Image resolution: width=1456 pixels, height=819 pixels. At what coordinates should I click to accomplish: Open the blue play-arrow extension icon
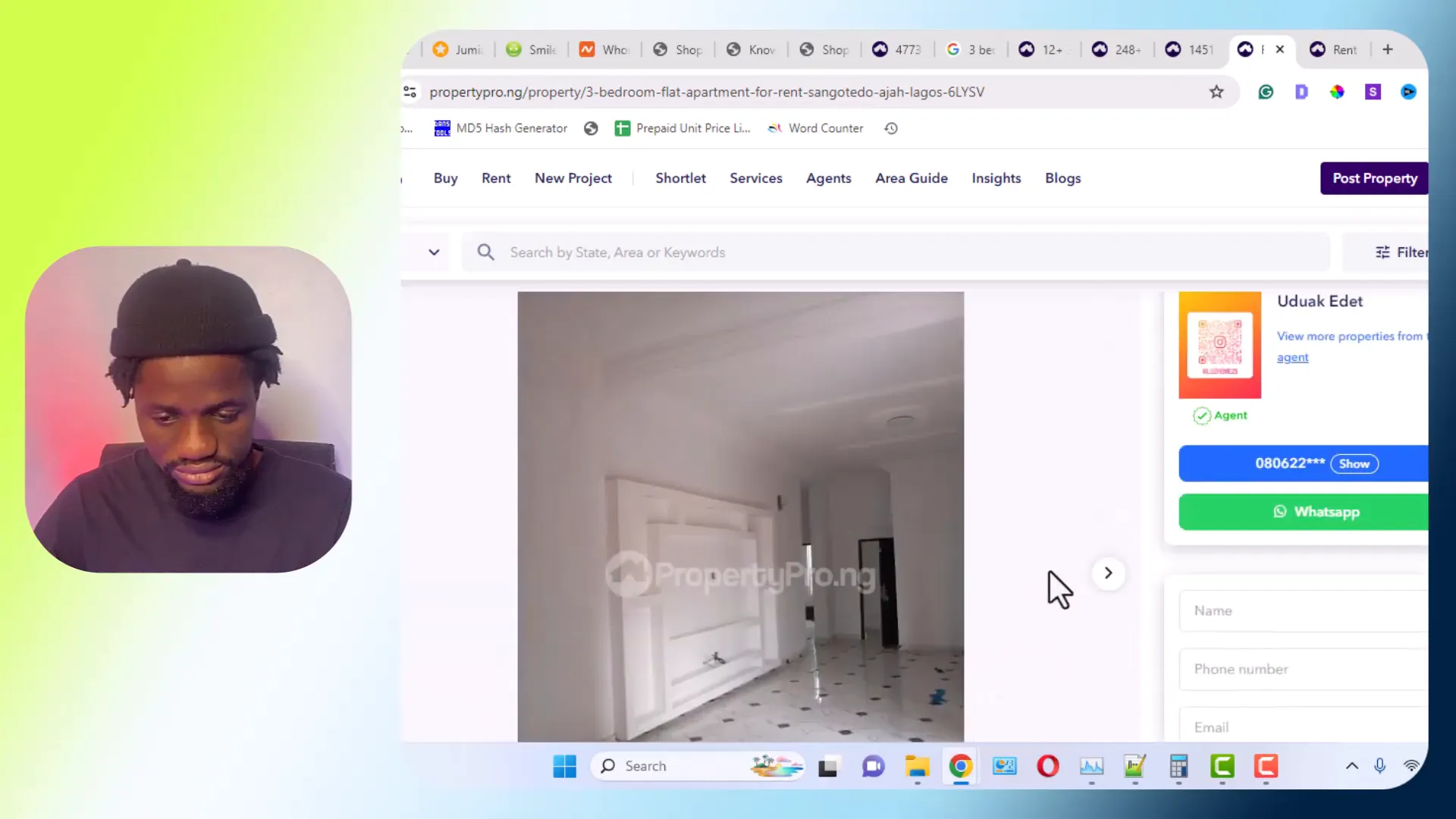[1408, 92]
